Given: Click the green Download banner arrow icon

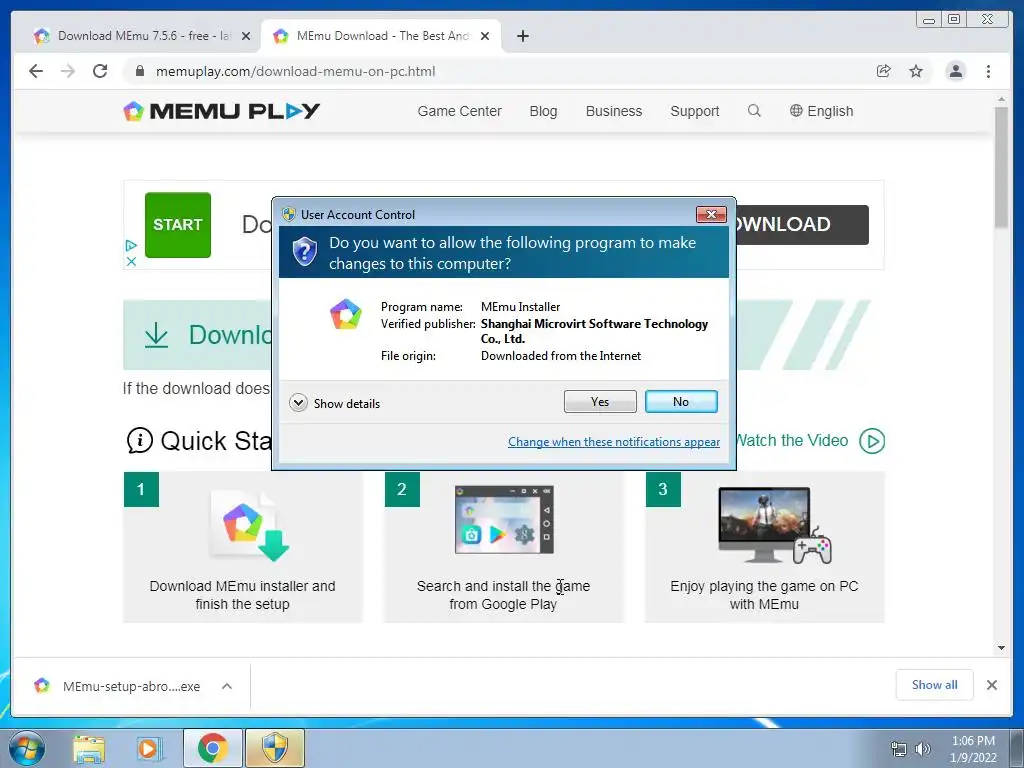Looking at the screenshot, I should pyautogui.click(x=156, y=335).
